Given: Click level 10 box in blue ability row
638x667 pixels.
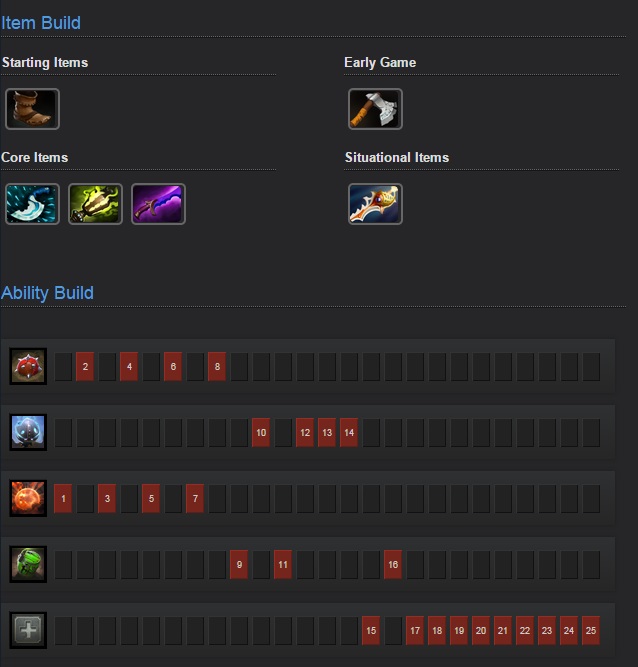Looking at the screenshot, I should [x=261, y=432].
